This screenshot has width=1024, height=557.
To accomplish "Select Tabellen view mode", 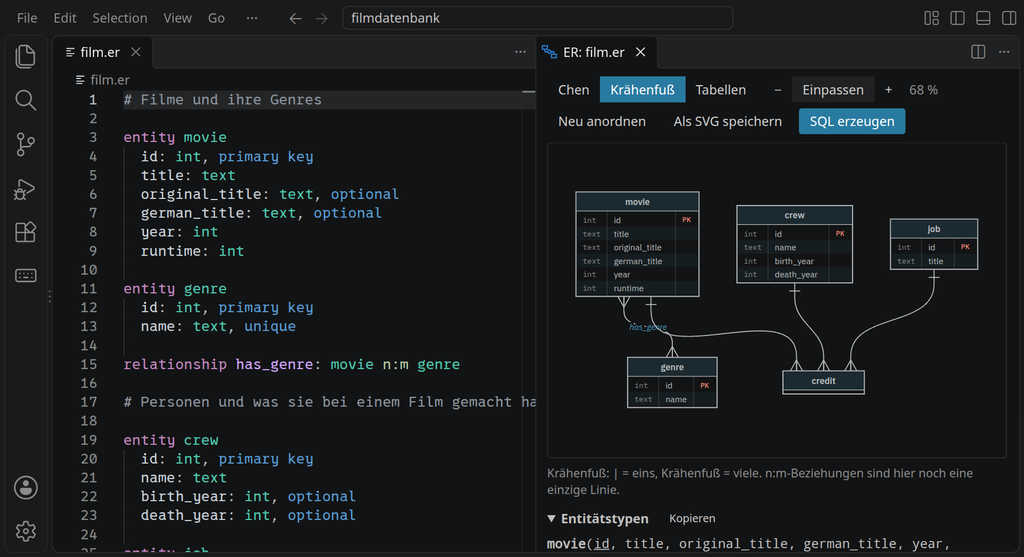I will 720,90.
